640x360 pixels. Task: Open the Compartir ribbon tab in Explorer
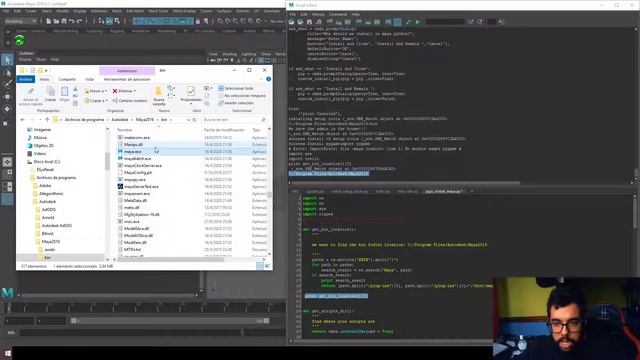(67, 79)
